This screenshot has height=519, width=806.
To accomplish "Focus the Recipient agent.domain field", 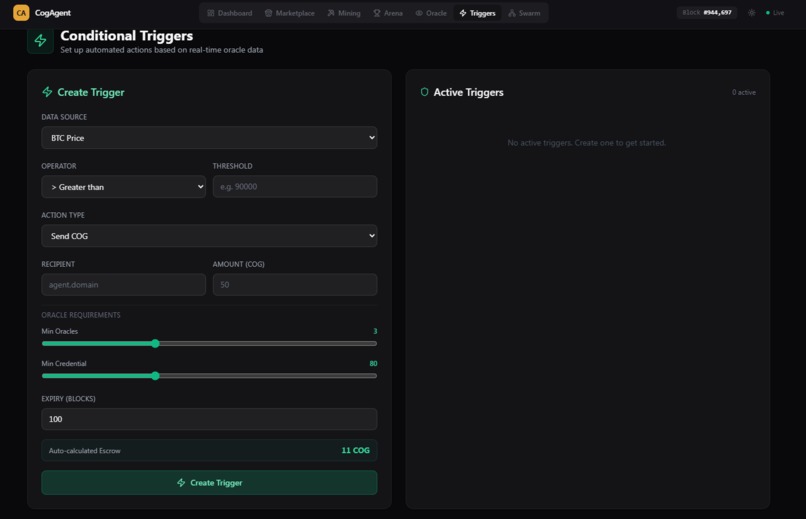I will [x=123, y=285].
